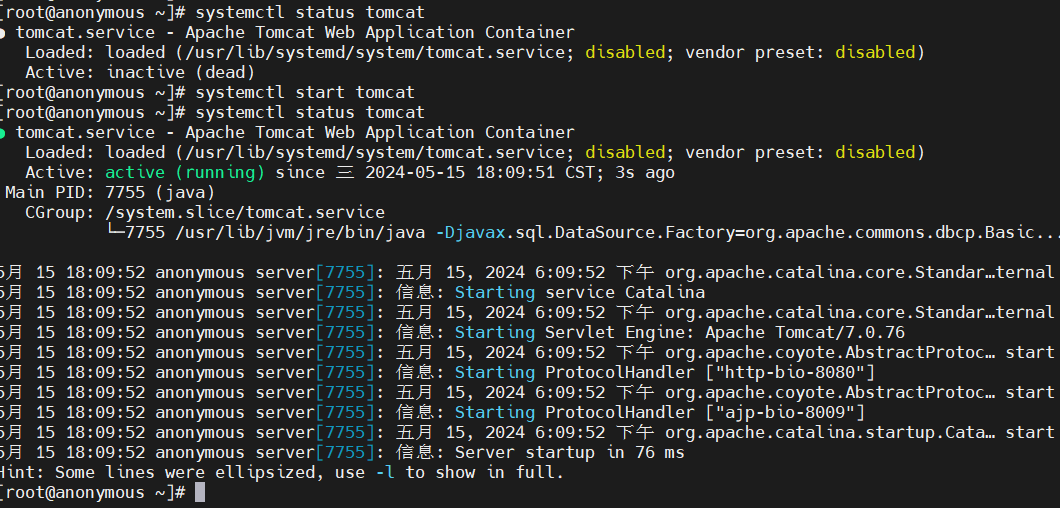Click the 'Server startup in 76 ms' message
Viewport: 1060px width, 508px height.
(569, 453)
